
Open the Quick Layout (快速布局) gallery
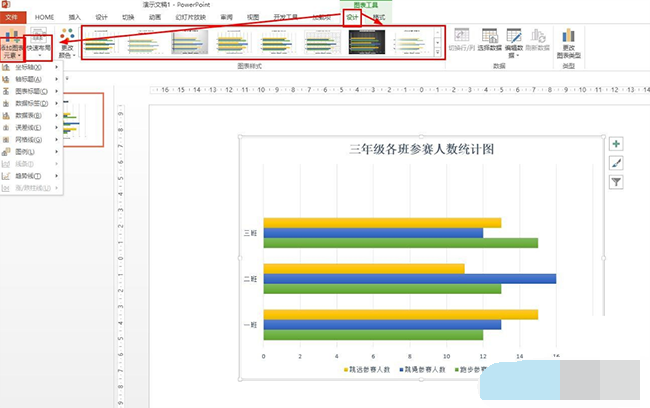point(41,45)
